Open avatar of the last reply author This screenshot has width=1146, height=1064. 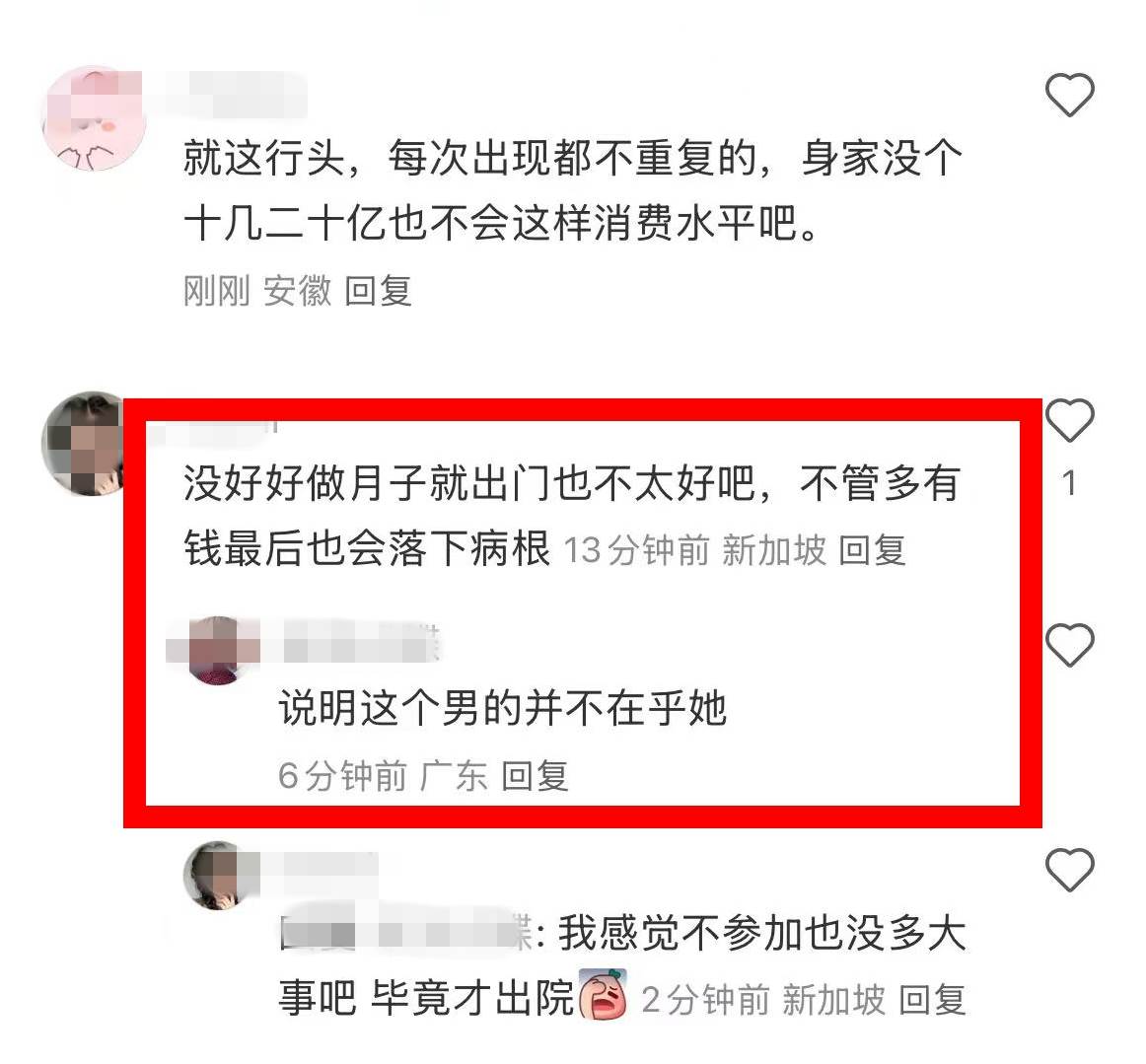click(x=216, y=876)
